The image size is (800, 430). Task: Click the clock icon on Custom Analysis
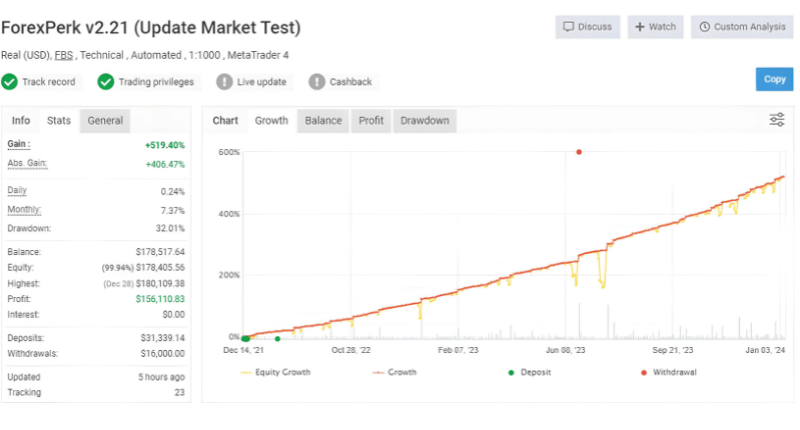tap(704, 27)
